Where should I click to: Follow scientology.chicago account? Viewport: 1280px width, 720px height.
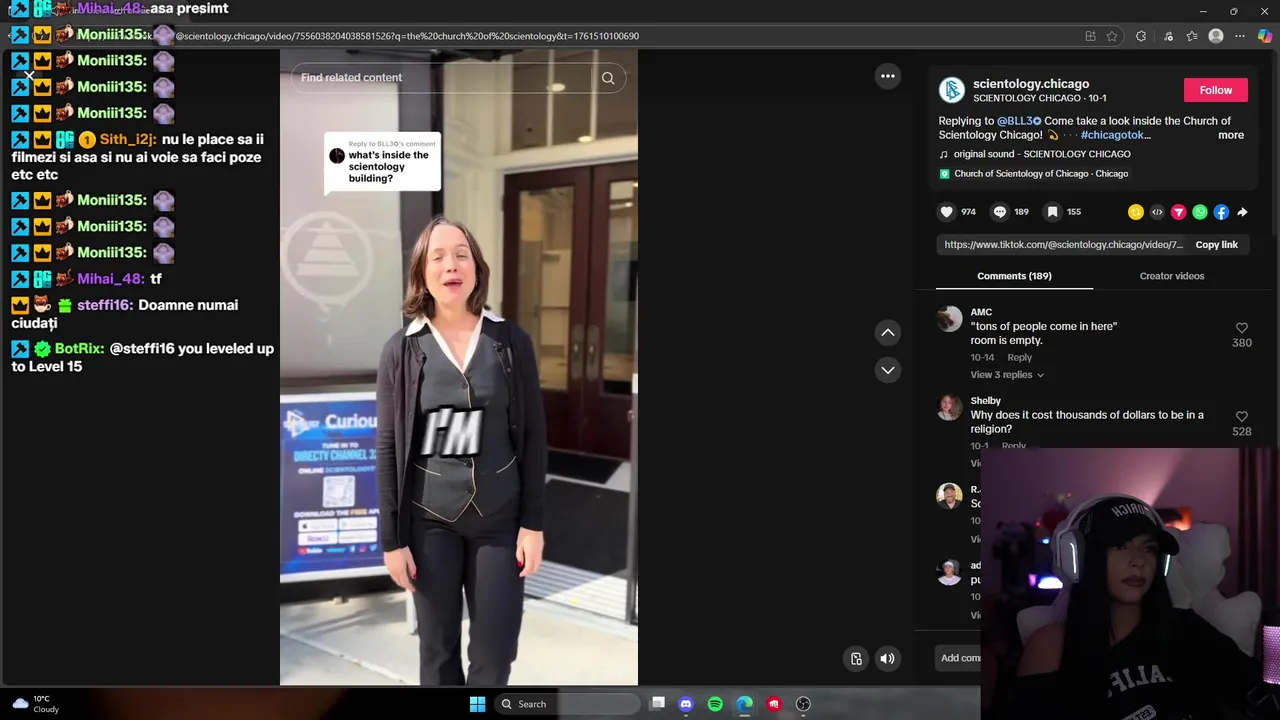[1215, 90]
